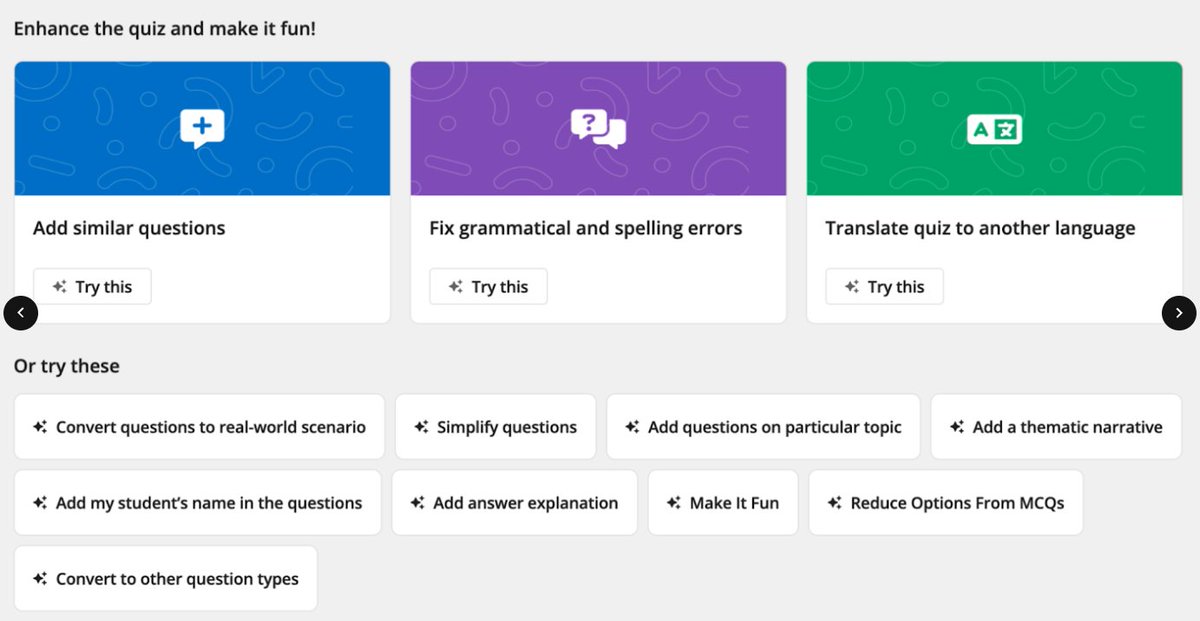The width and height of the screenshot is (1200, 621).
Task: Open the blue Add similar questions card banner
Action: coord(202,129)
